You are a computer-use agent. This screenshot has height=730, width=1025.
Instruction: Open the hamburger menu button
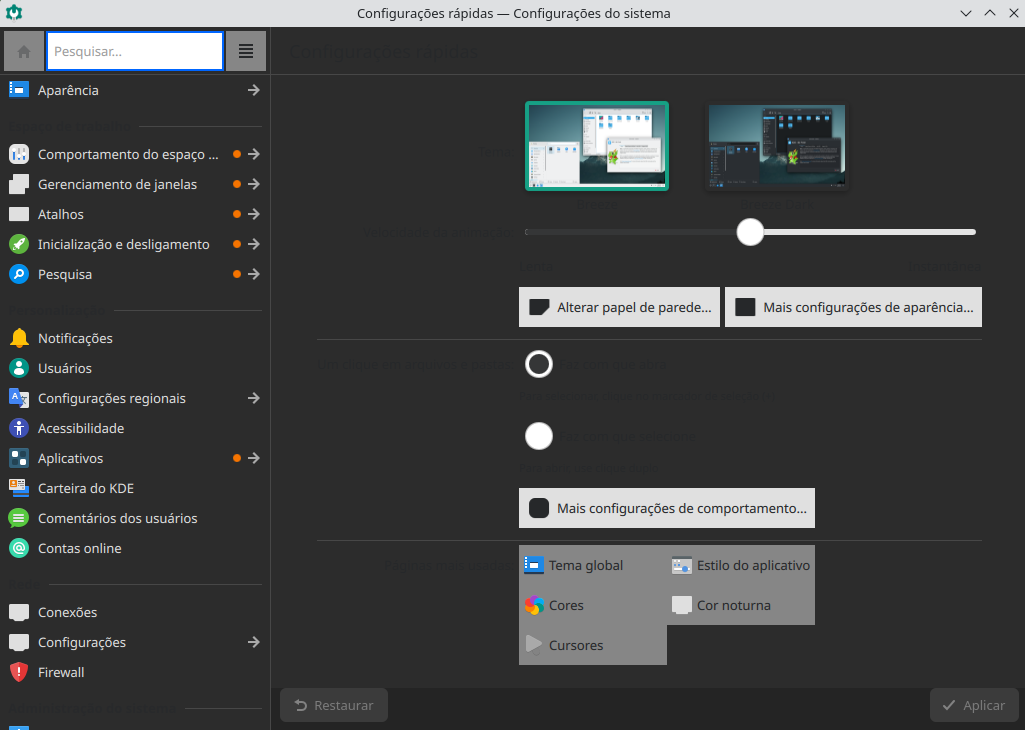246,51
